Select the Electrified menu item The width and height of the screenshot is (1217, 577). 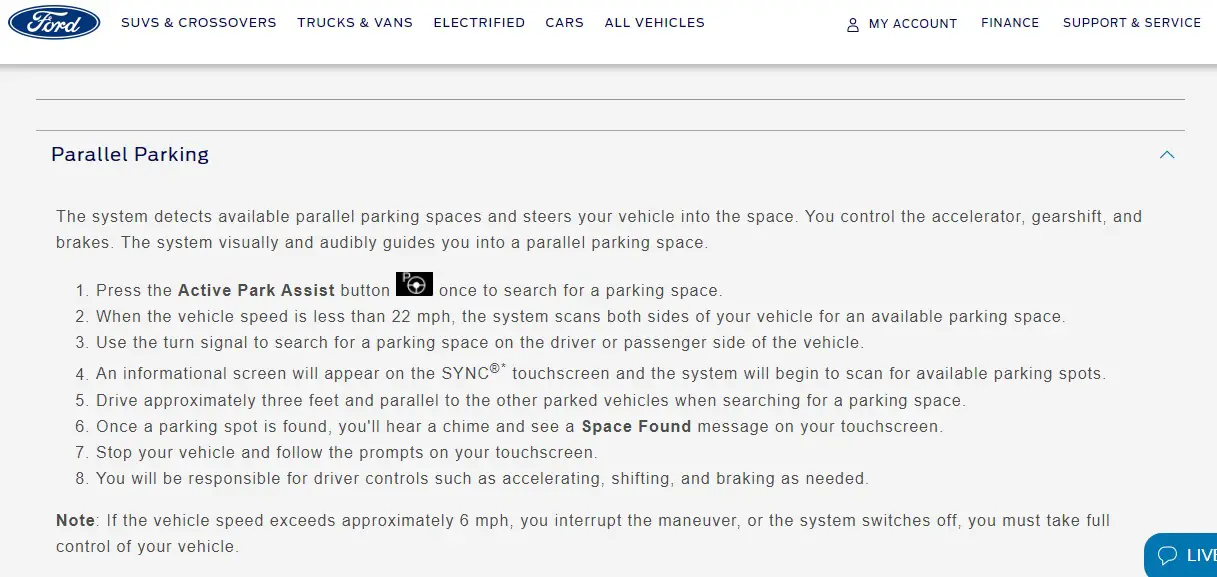coord(479,22)
